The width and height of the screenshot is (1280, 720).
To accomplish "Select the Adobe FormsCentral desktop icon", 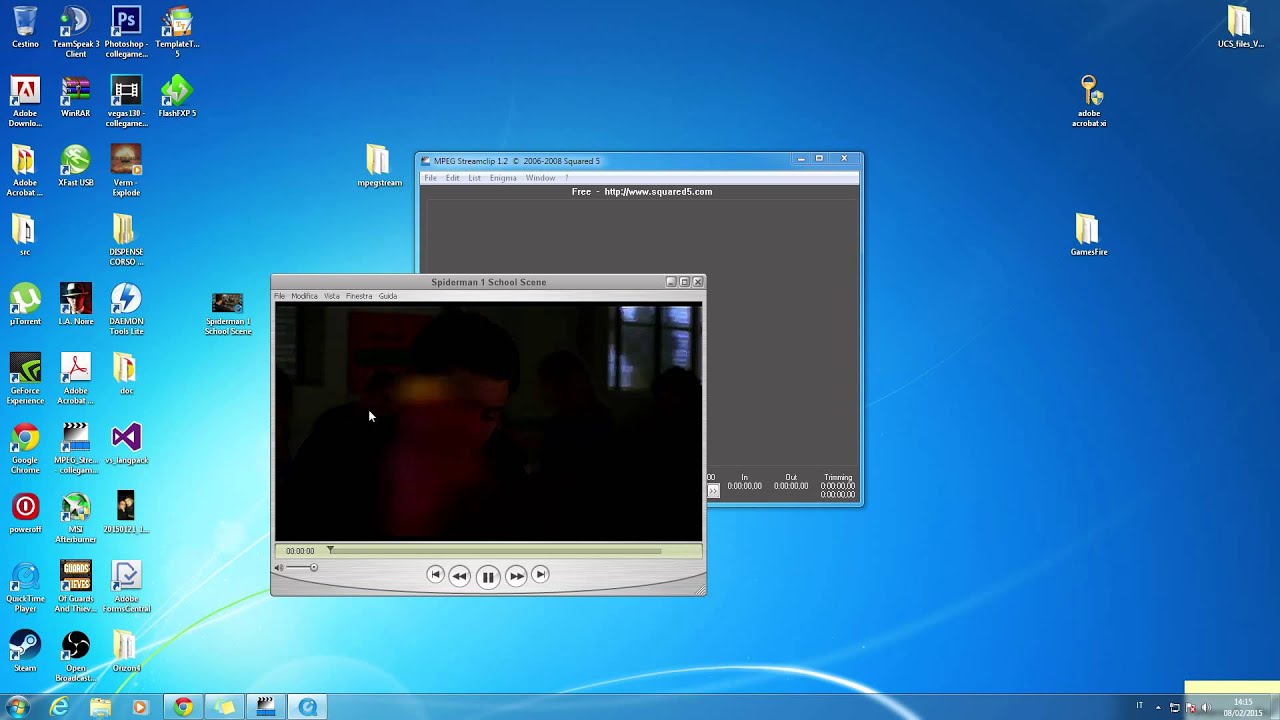I will (126, 587).
